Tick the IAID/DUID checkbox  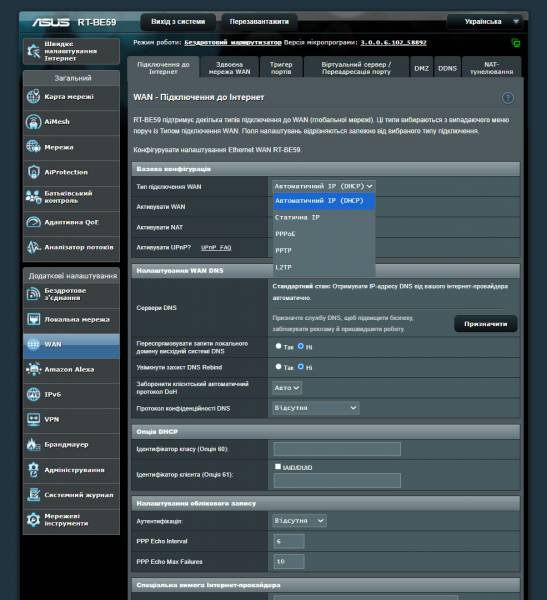tap(278, 466)
